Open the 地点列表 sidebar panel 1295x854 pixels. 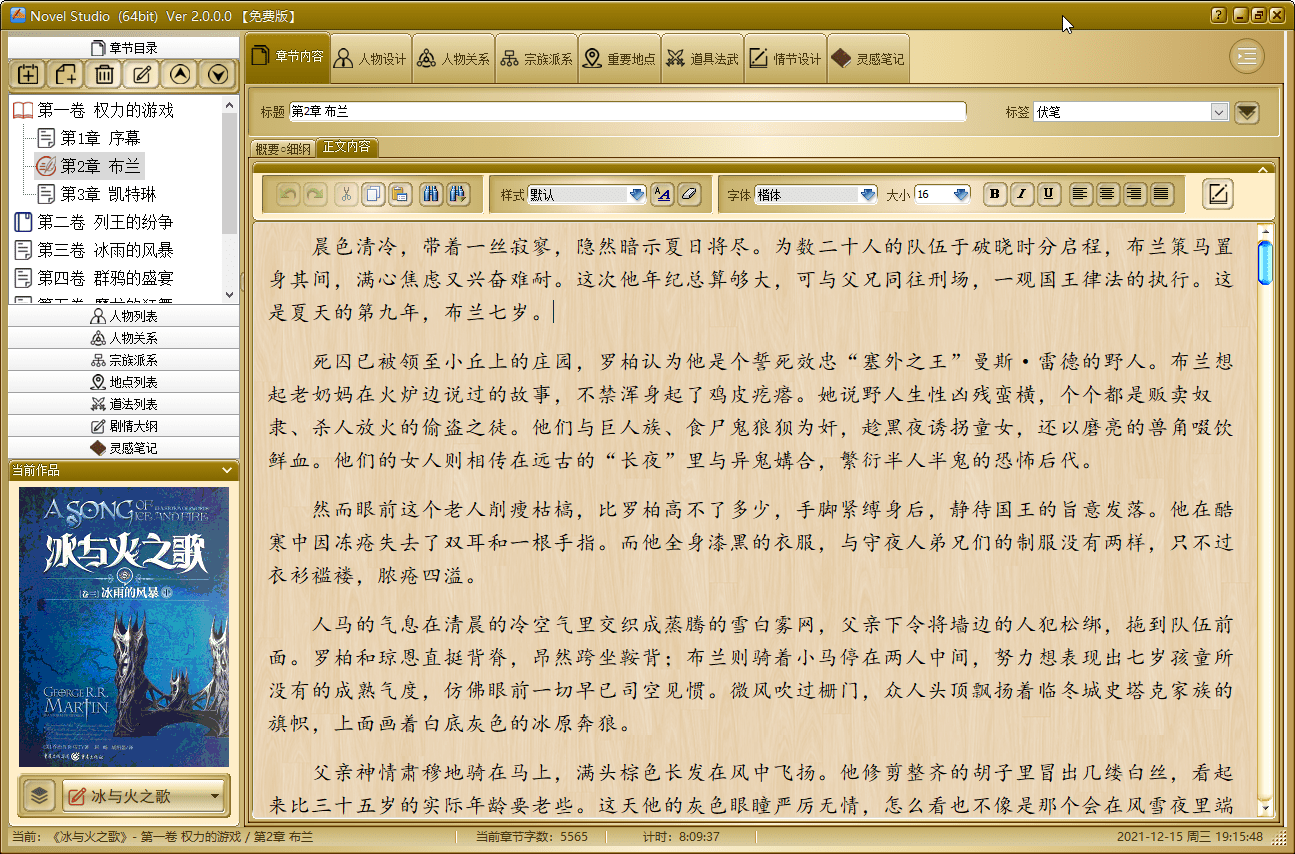tap(124, 382)
